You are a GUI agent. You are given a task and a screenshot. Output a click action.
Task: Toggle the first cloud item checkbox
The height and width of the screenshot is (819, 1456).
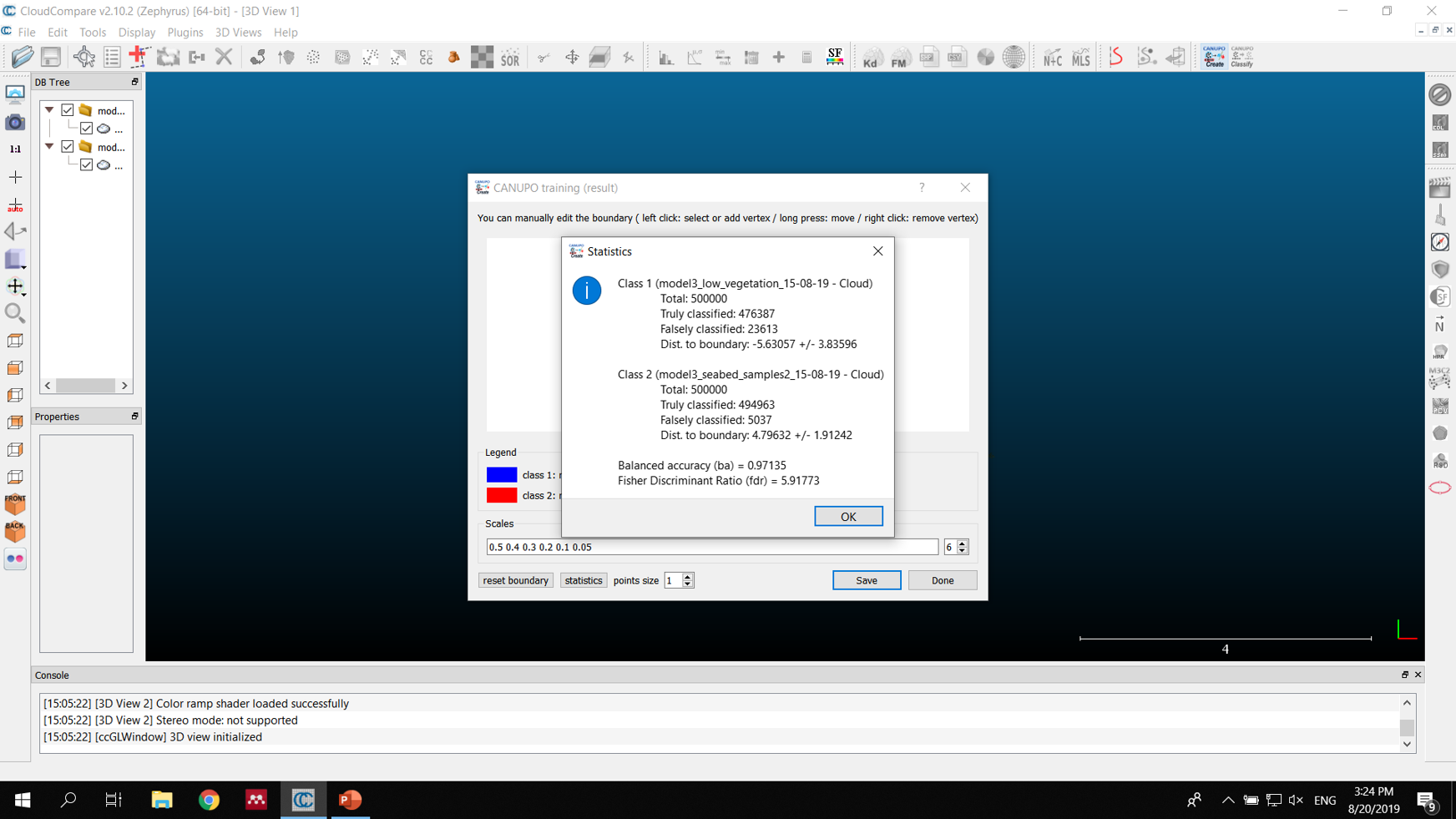(x=86, y=129)
